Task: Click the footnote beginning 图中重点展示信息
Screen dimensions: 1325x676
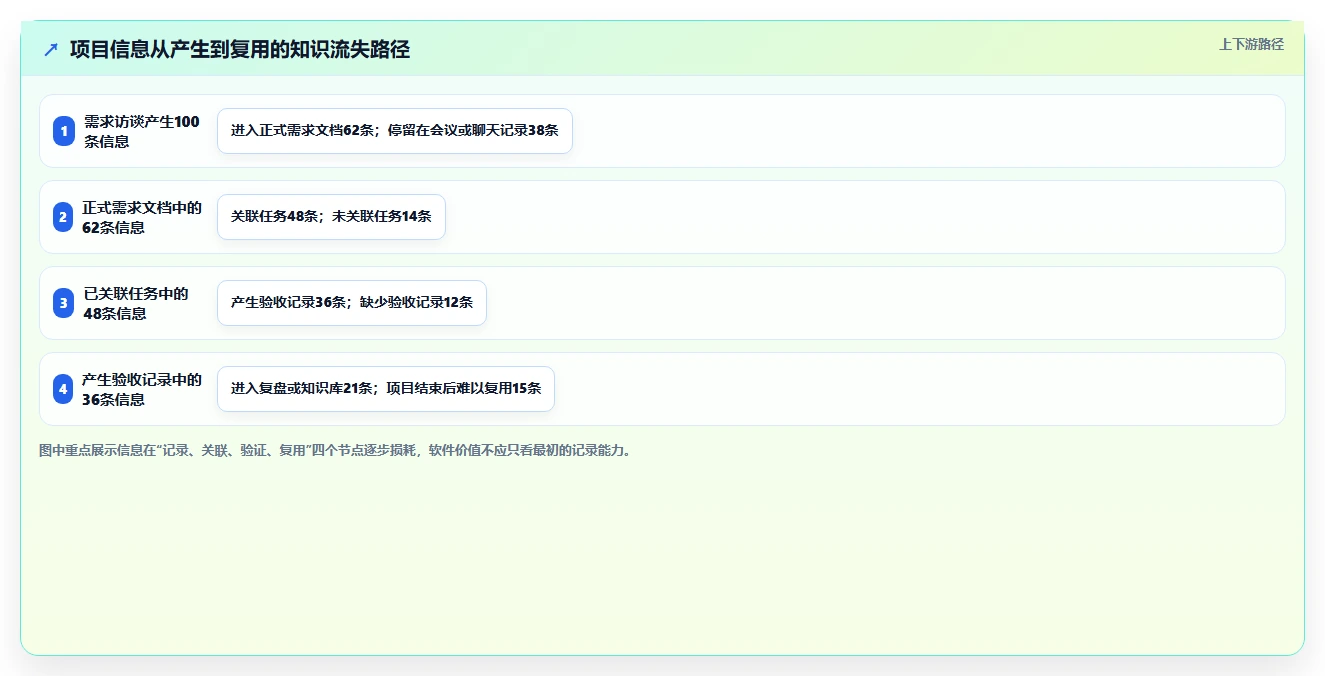Action: point(337,450)
